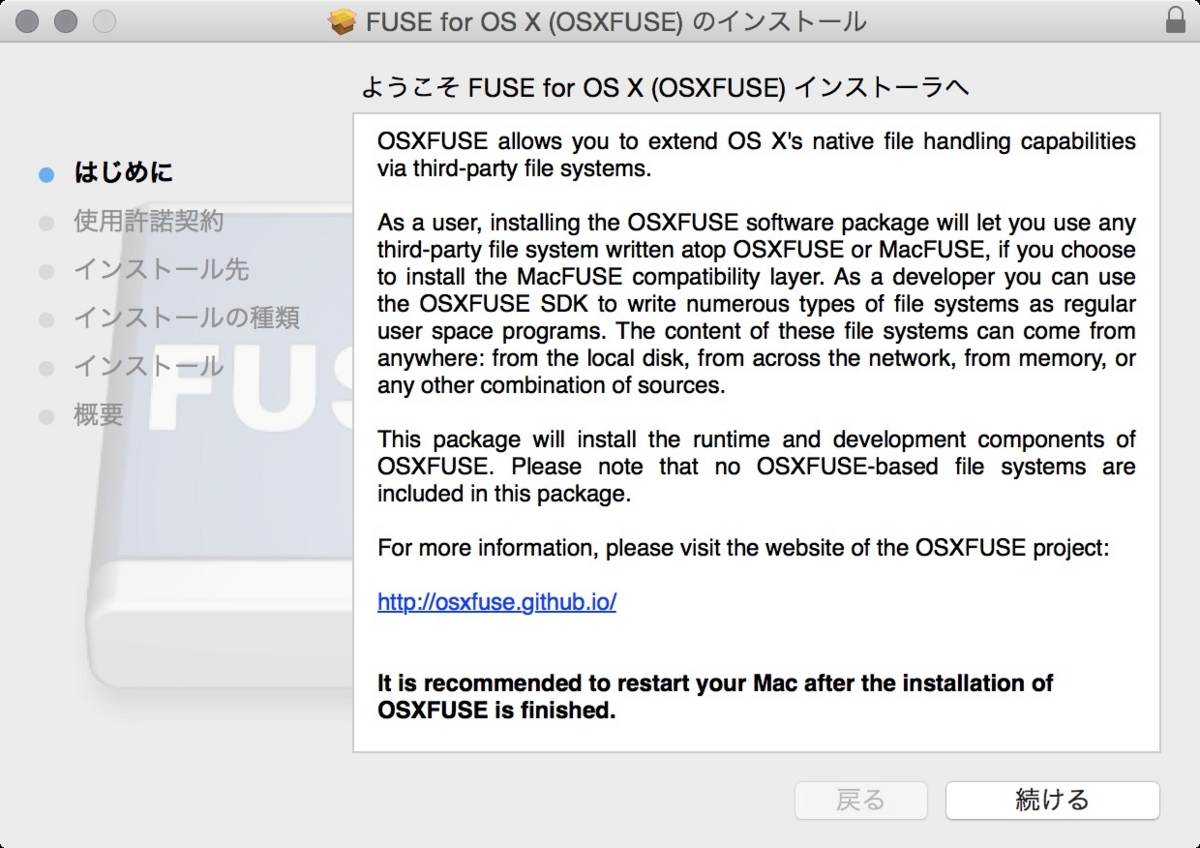
Task: Open the osxfuse.github.io link
Action: (497, 602)
